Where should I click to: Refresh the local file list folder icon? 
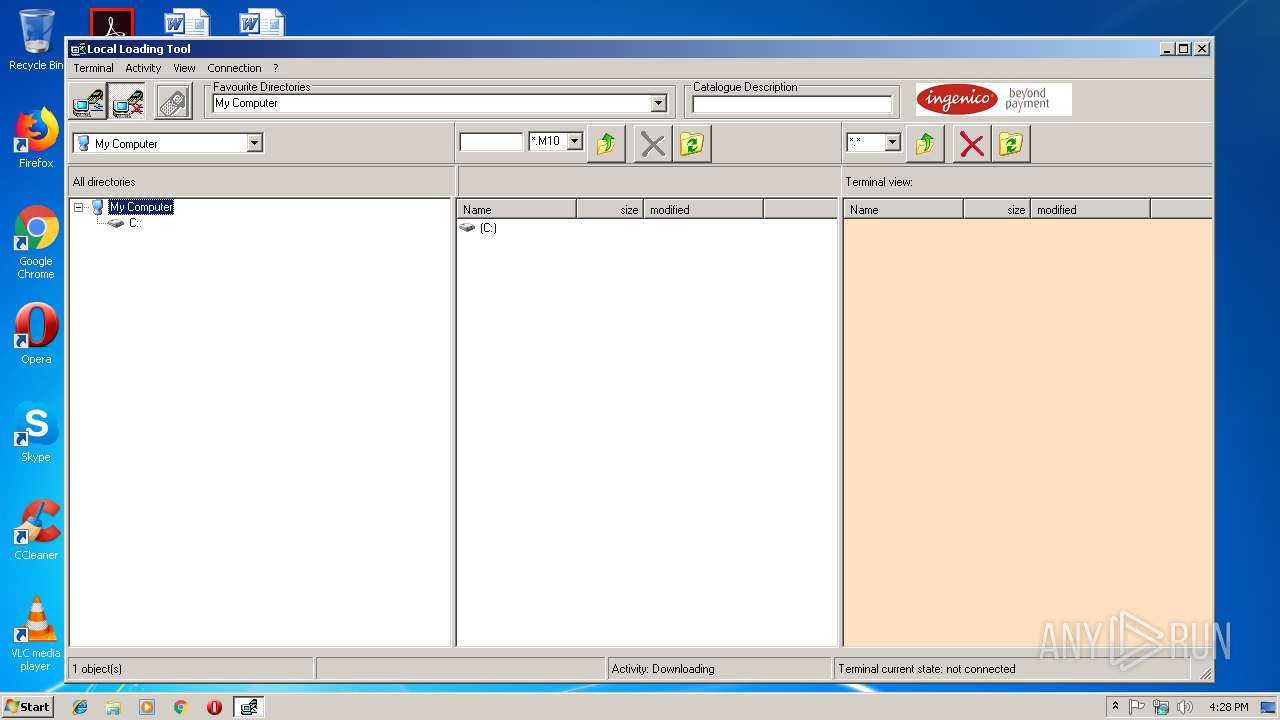pyautogui.click(x=691, y=144)
